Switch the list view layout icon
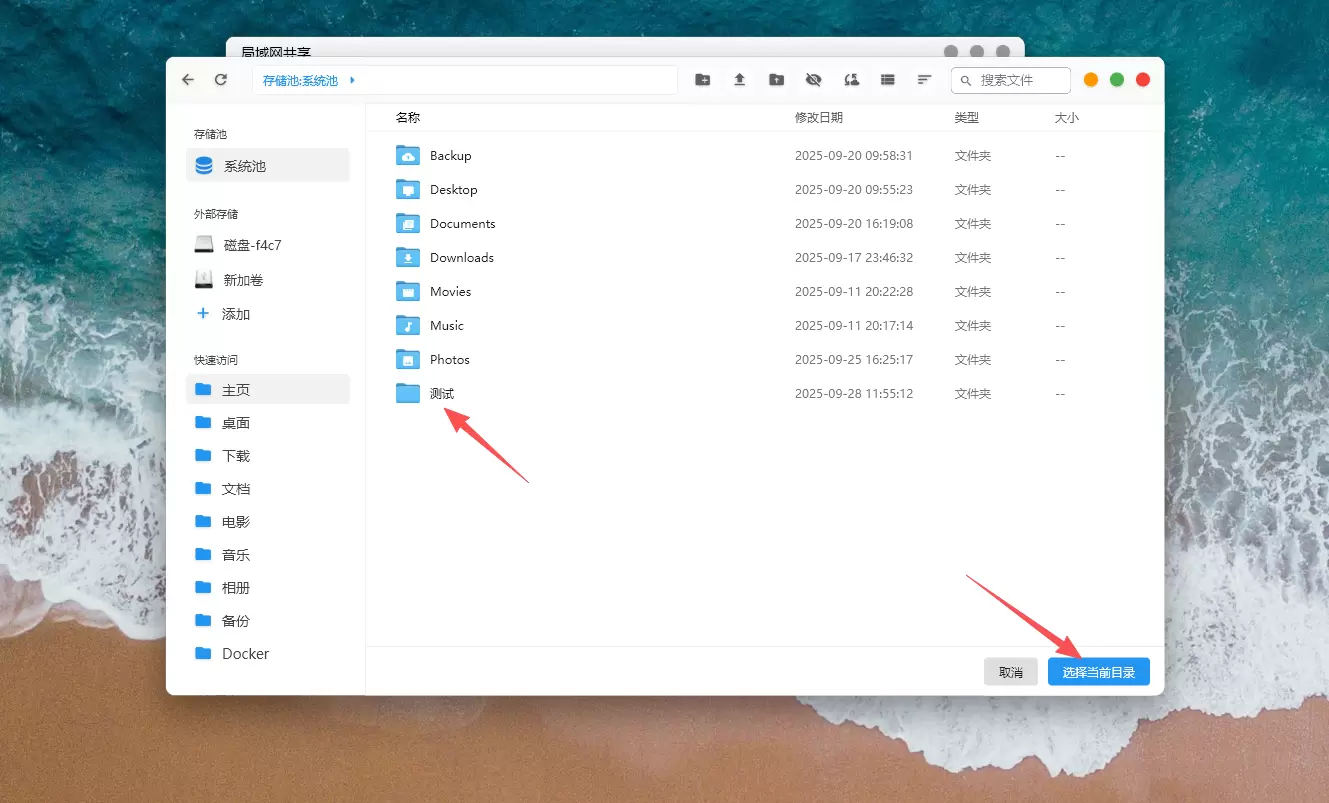The width and height of the screenshot is (1329, 803). click(x=888, y=80)
